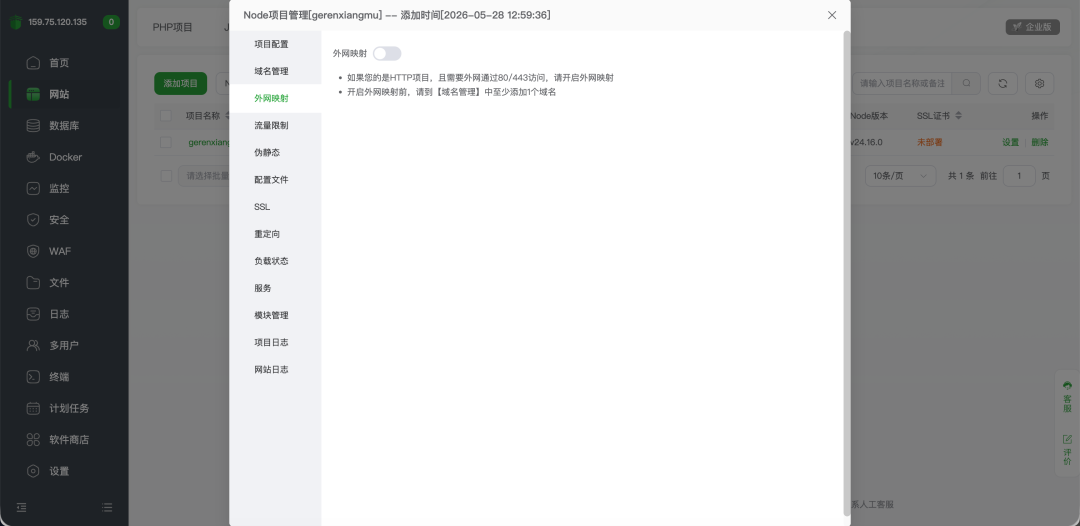Viewport: 1080px width, 526px height.
Task: Click the 企业版 badge button
Action: tap(1032, 27)
